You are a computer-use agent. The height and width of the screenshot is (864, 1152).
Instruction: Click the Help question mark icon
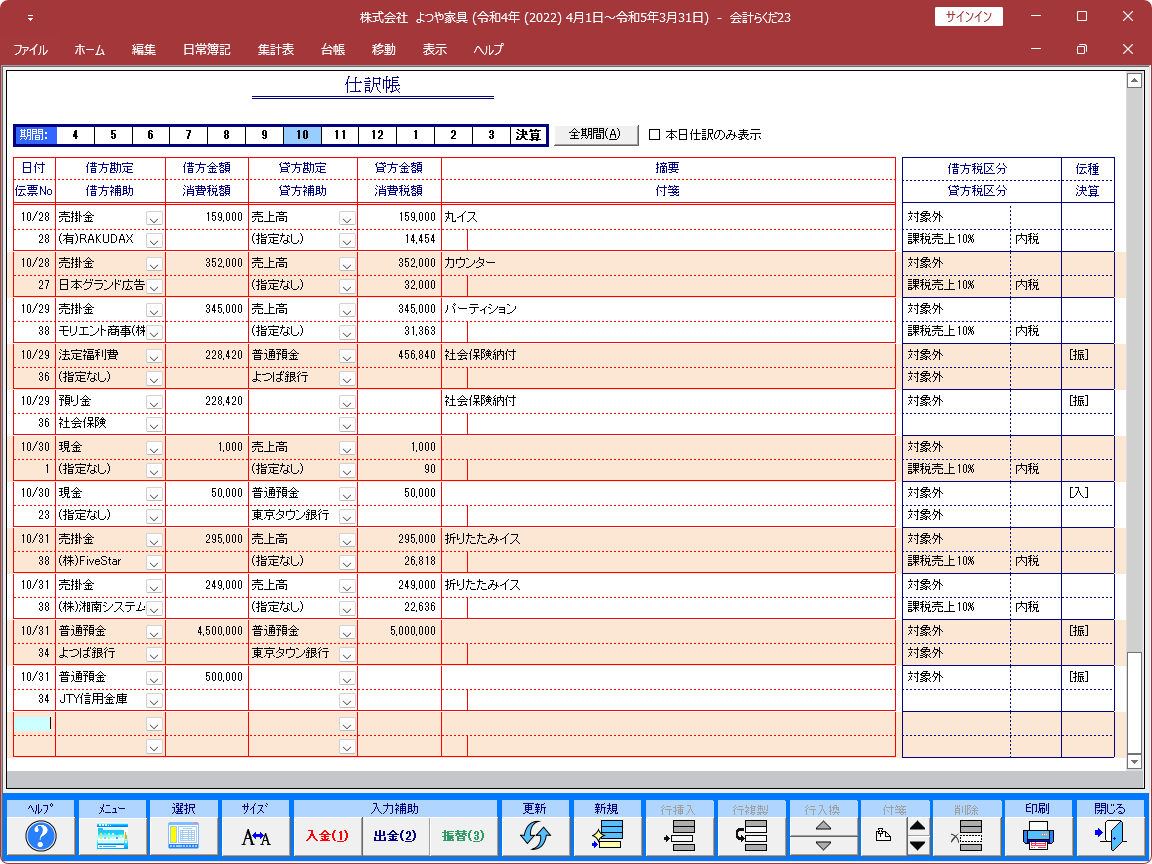point(40,836)
